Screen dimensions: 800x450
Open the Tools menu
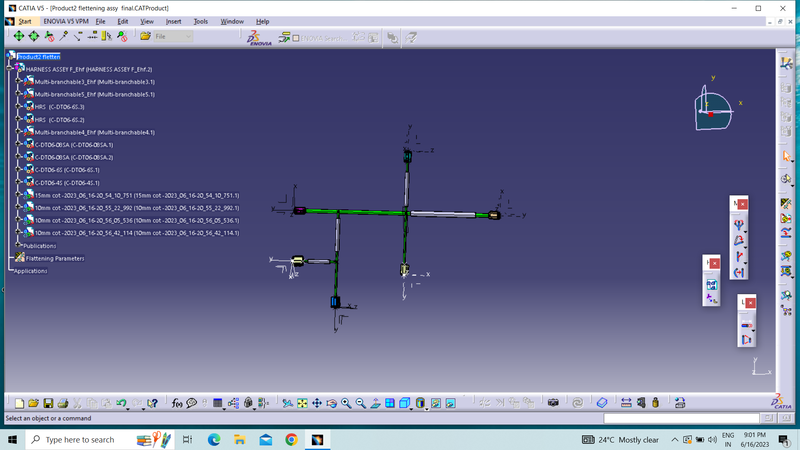click(x=201, y=21)
